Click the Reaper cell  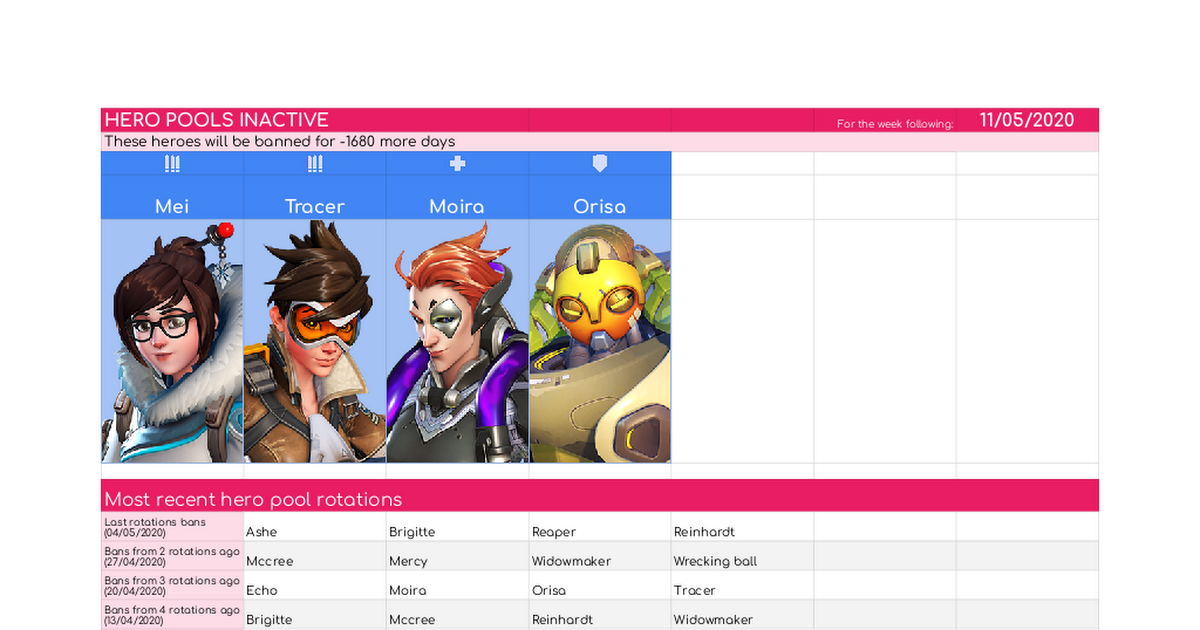click(x=600, y=527)
